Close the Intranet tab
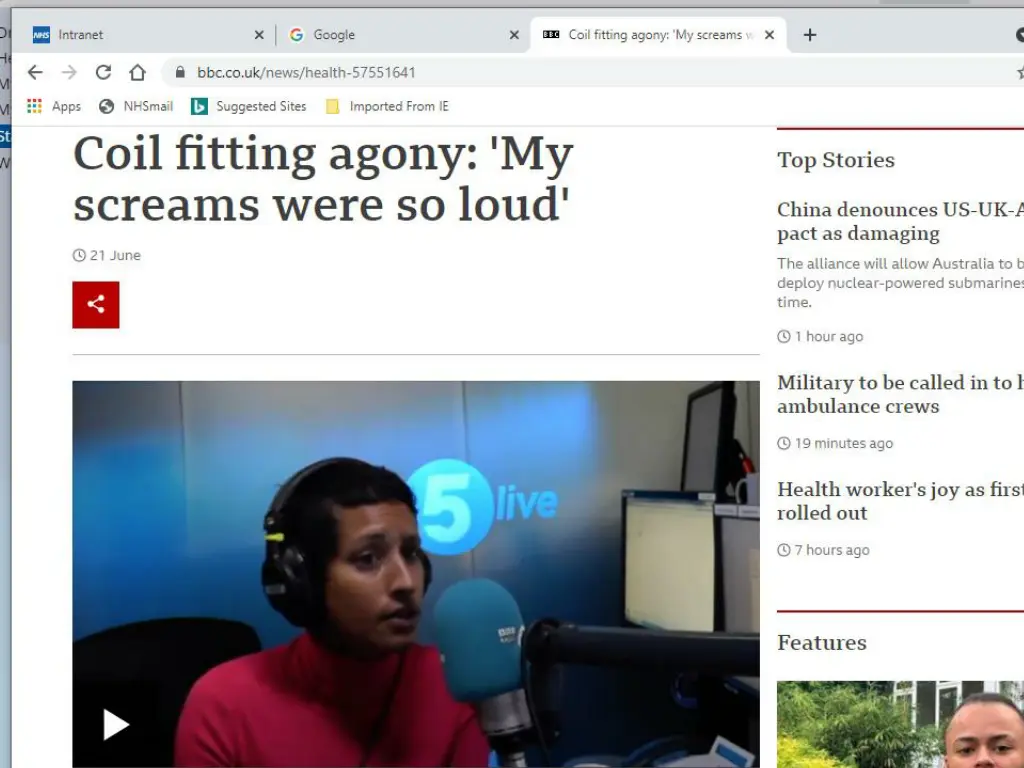 (259, 35)
